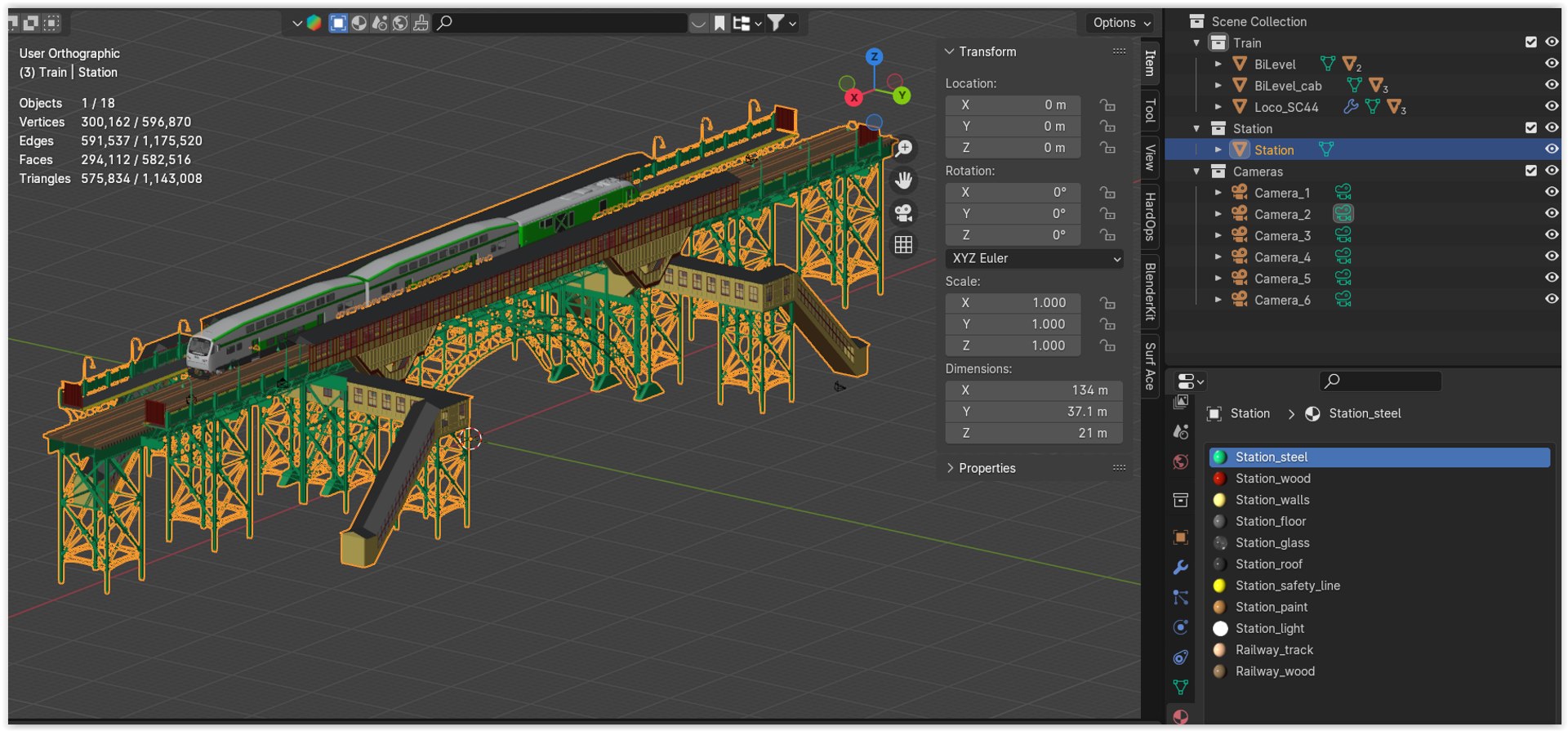
Task: Click the blue Z axis on navigation gizmo
Action: [x=874, y=56]
